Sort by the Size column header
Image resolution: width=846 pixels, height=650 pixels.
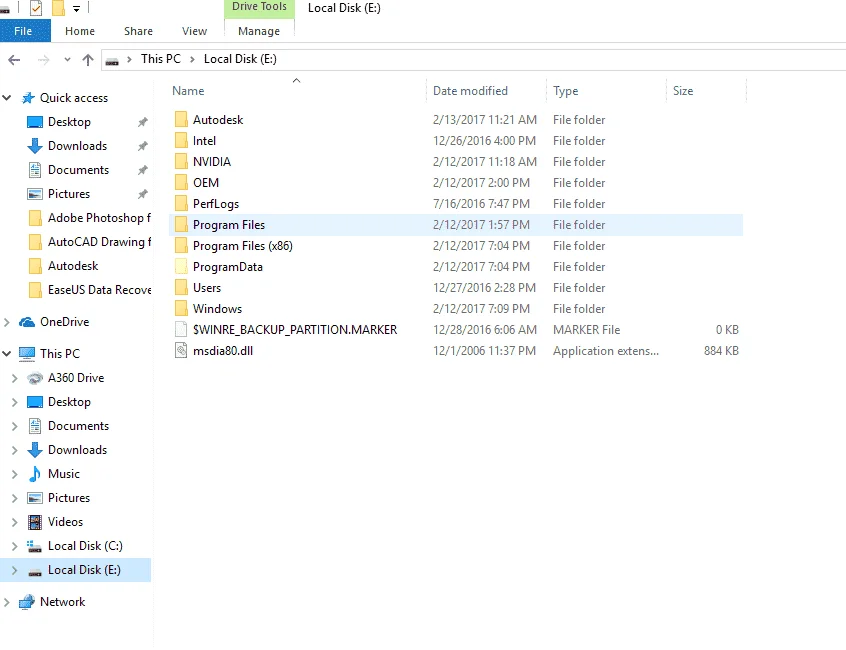683,91
